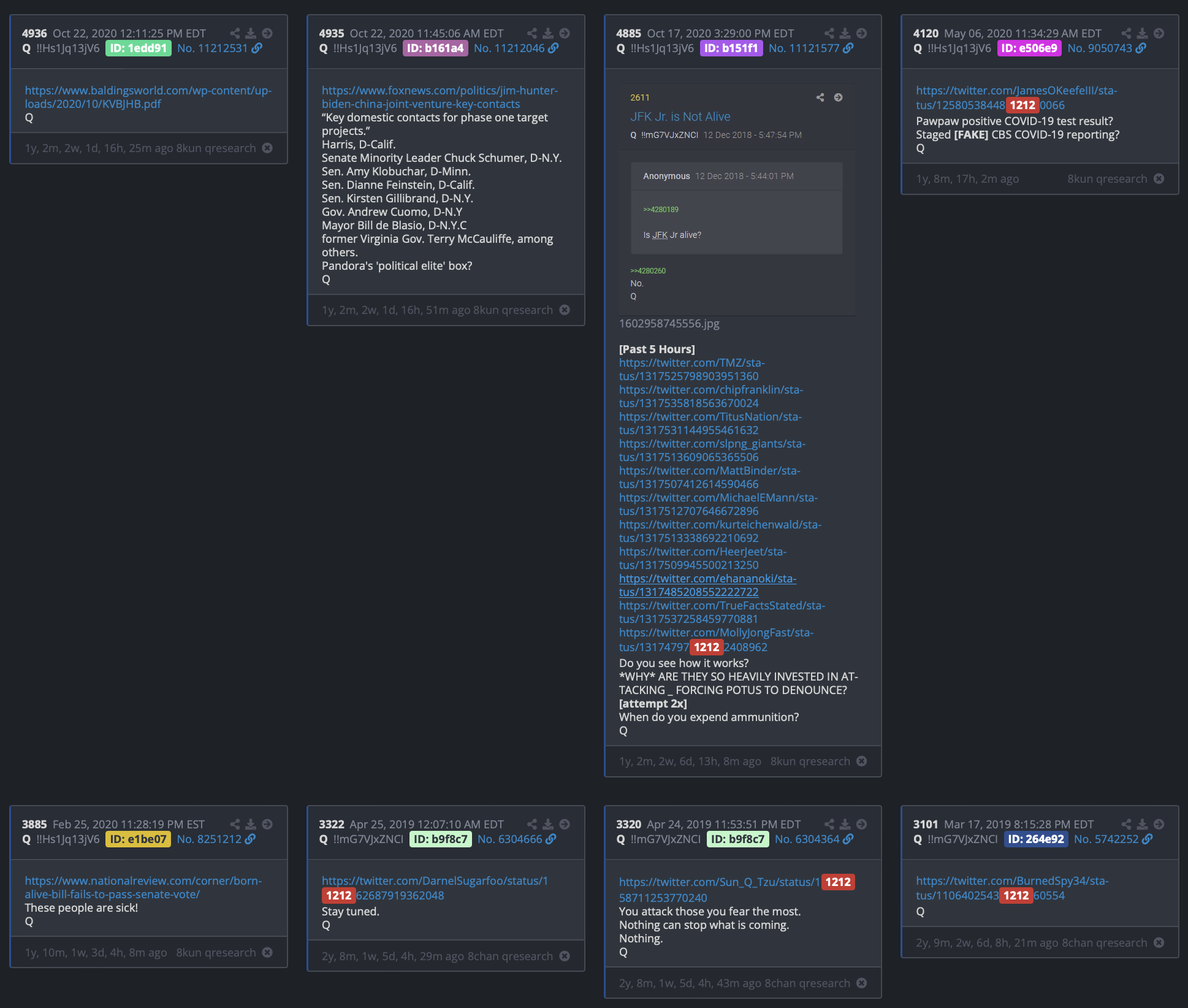Viewport: 1188px width, 1008px height.
Task: Click the chain icon next to No. 6304364
Action: pyautogui.click(x=848, y=839)
